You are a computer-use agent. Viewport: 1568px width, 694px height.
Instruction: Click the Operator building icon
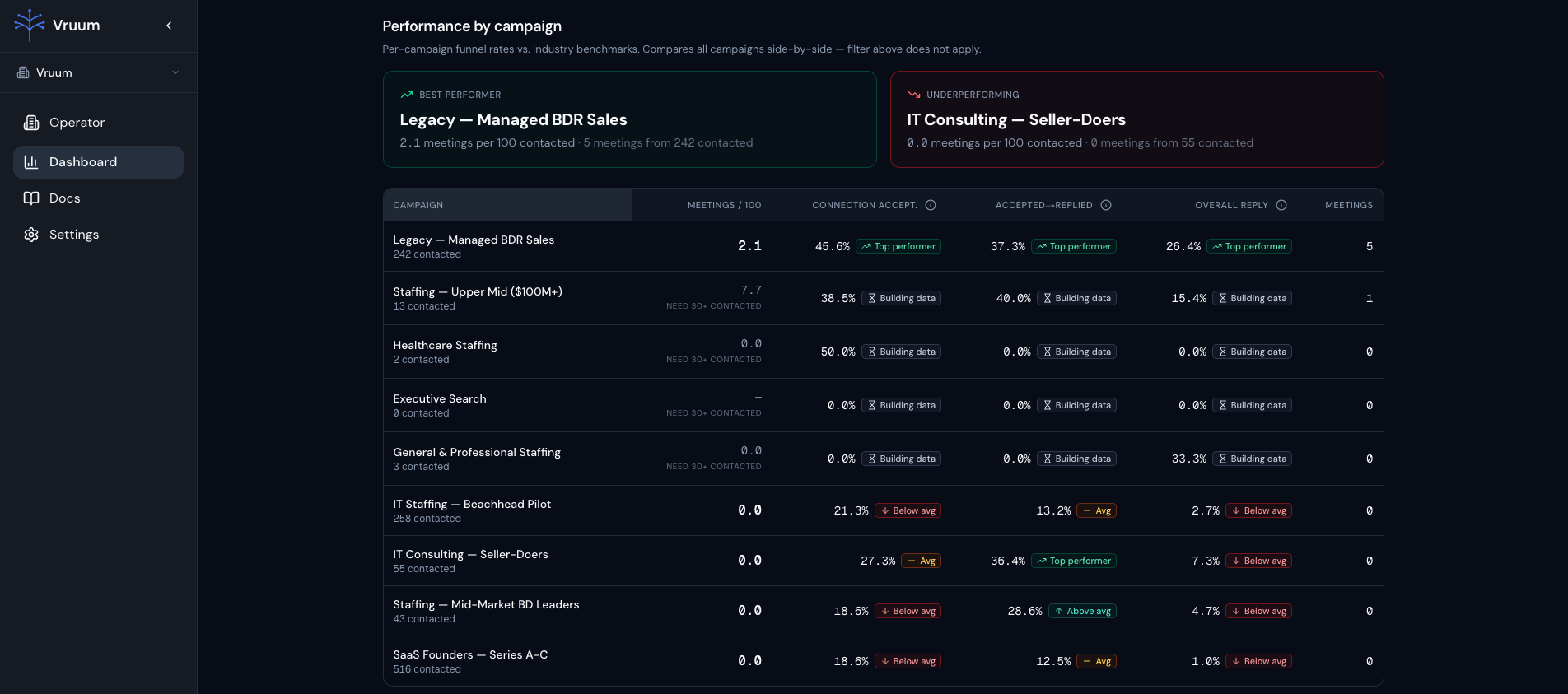(31, 123)
